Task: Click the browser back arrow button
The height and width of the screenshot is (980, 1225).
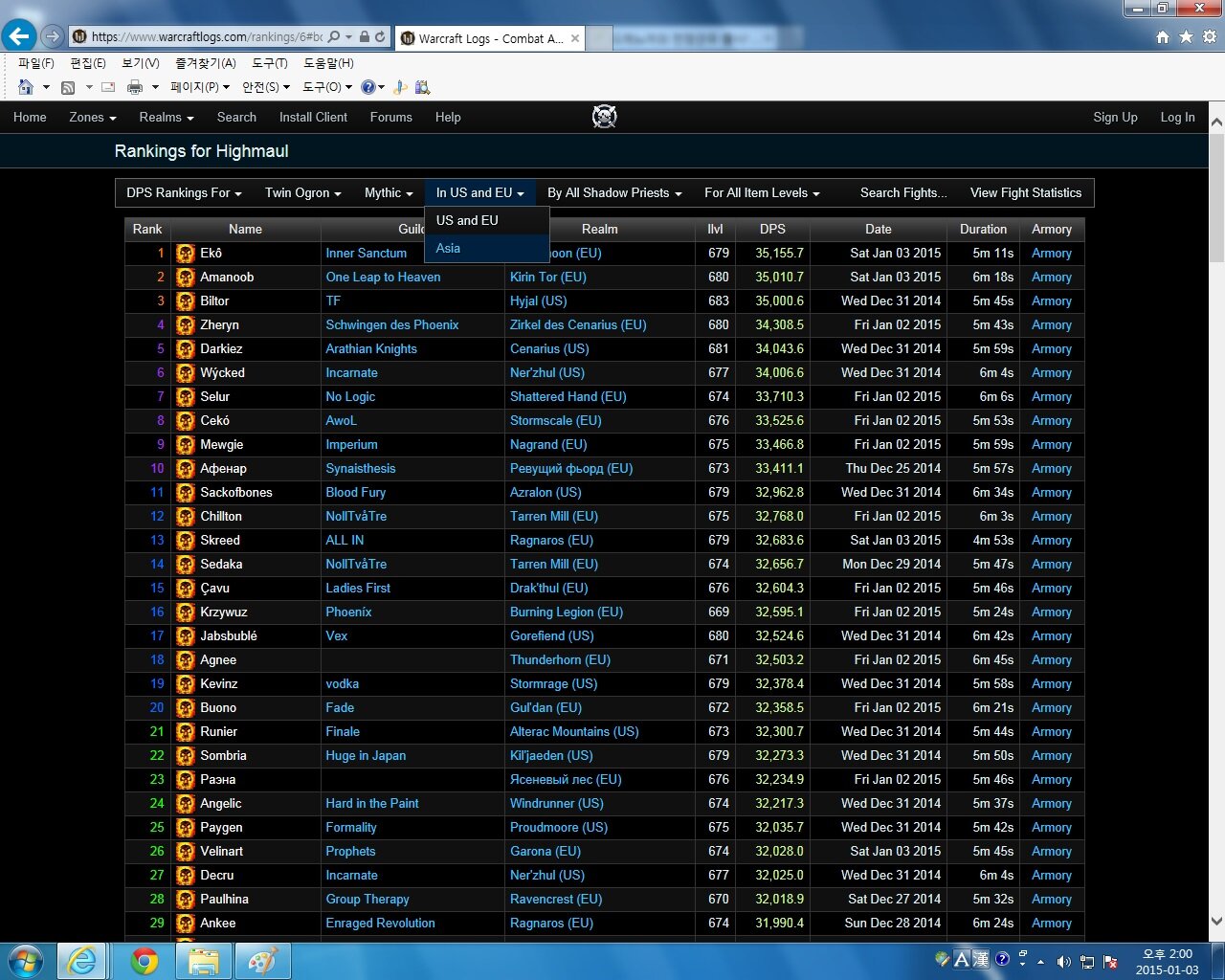Action: pyautogui.click(x=19, y=36)
